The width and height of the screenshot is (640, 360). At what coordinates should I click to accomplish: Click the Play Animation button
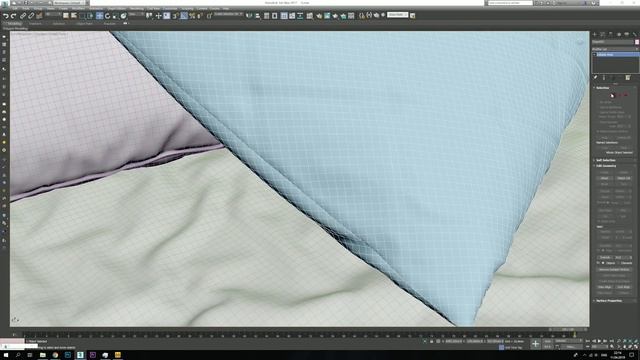point(599,341)
